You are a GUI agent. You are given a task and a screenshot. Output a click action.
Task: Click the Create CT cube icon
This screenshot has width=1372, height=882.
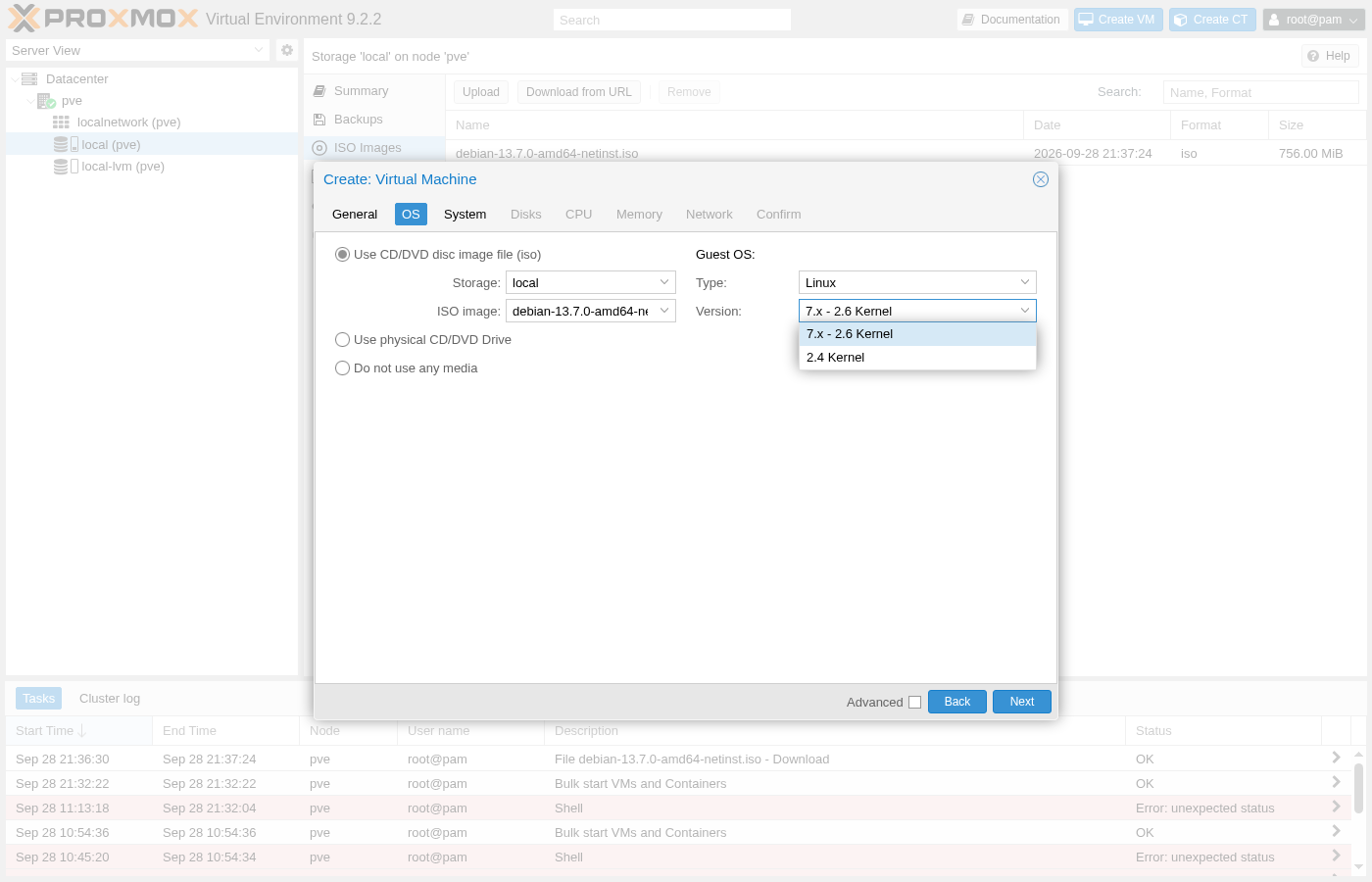(1181, 20)
